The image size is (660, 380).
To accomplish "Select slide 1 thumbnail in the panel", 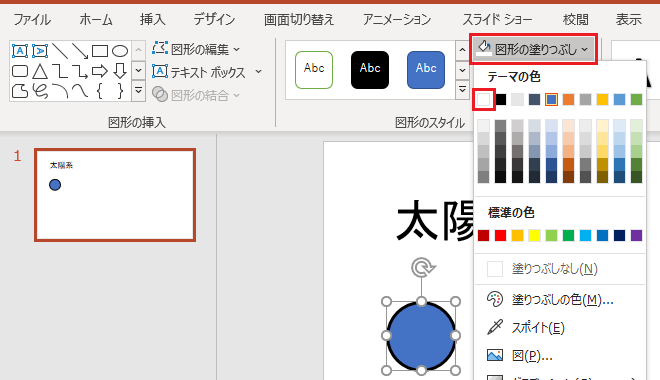I will (x=115, y=195).
